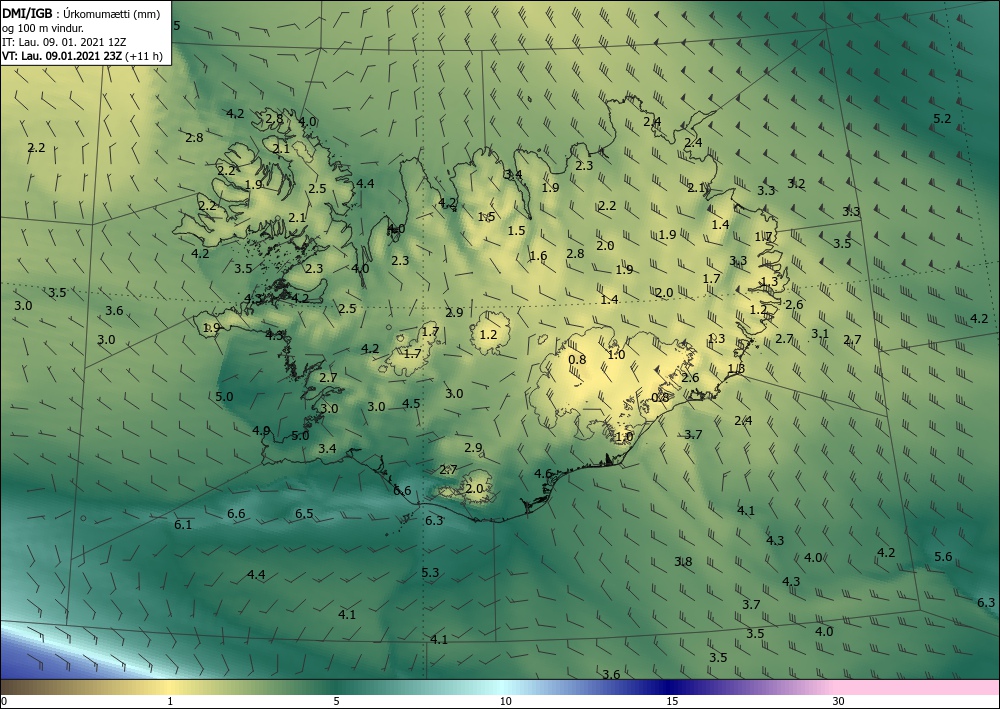
Task: Select the 3.1 value off the east coast
Action: coord(820,333)
